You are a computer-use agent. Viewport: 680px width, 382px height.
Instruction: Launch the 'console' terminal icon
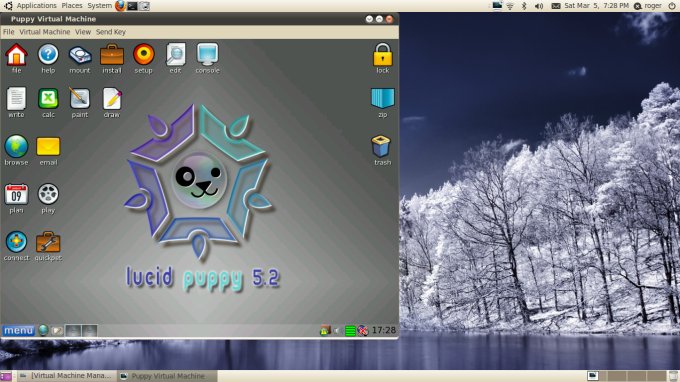[207, 54]
